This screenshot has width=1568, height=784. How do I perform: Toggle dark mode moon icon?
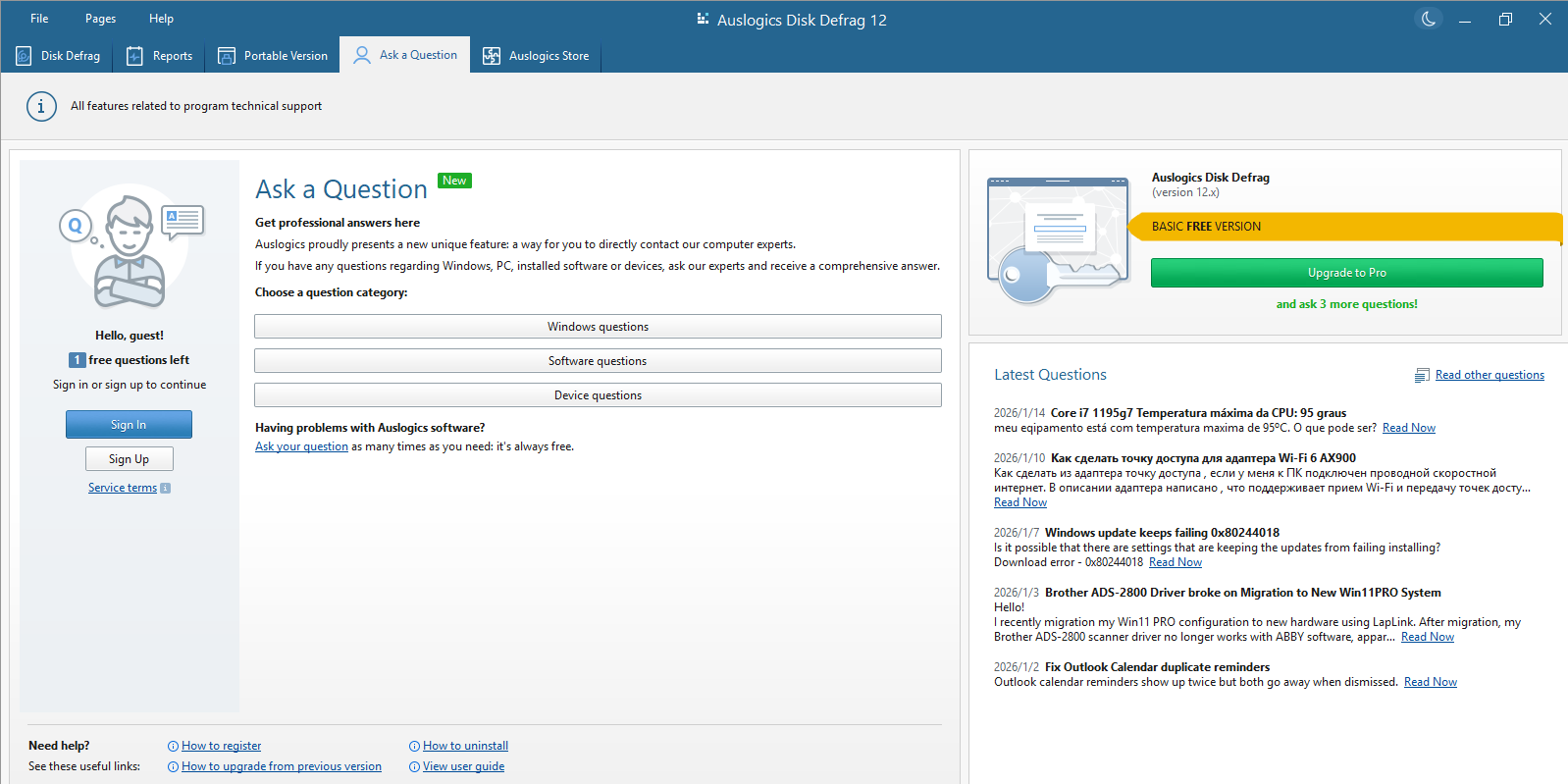pyautogui.click(x=1429, y=19)
